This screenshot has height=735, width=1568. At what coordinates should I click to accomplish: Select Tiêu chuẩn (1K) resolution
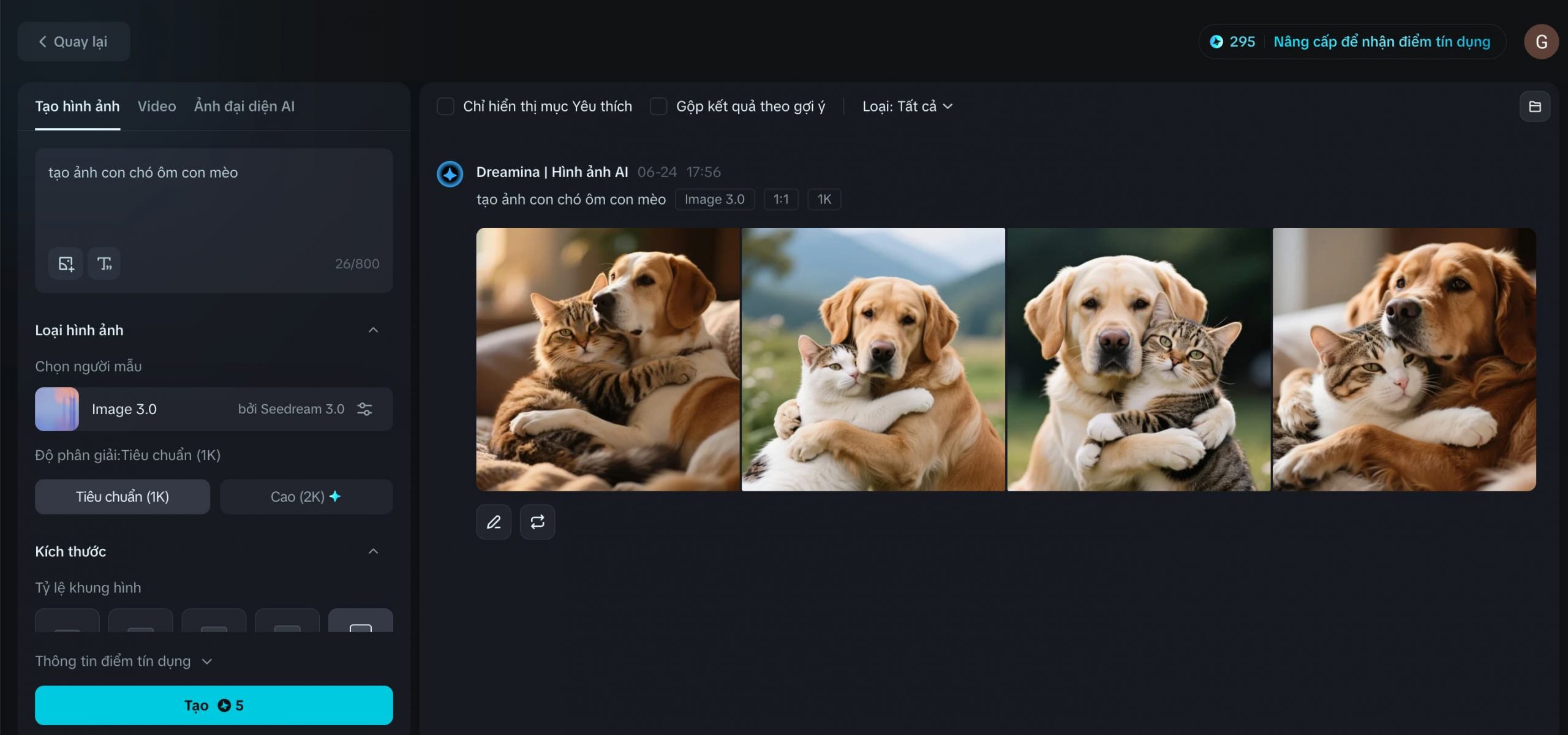pyautogui.click(x=123, y=497)
